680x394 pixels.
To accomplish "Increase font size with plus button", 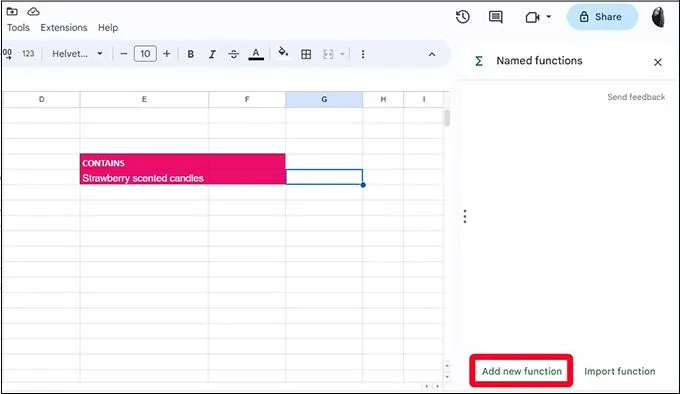I will point(167,54).
